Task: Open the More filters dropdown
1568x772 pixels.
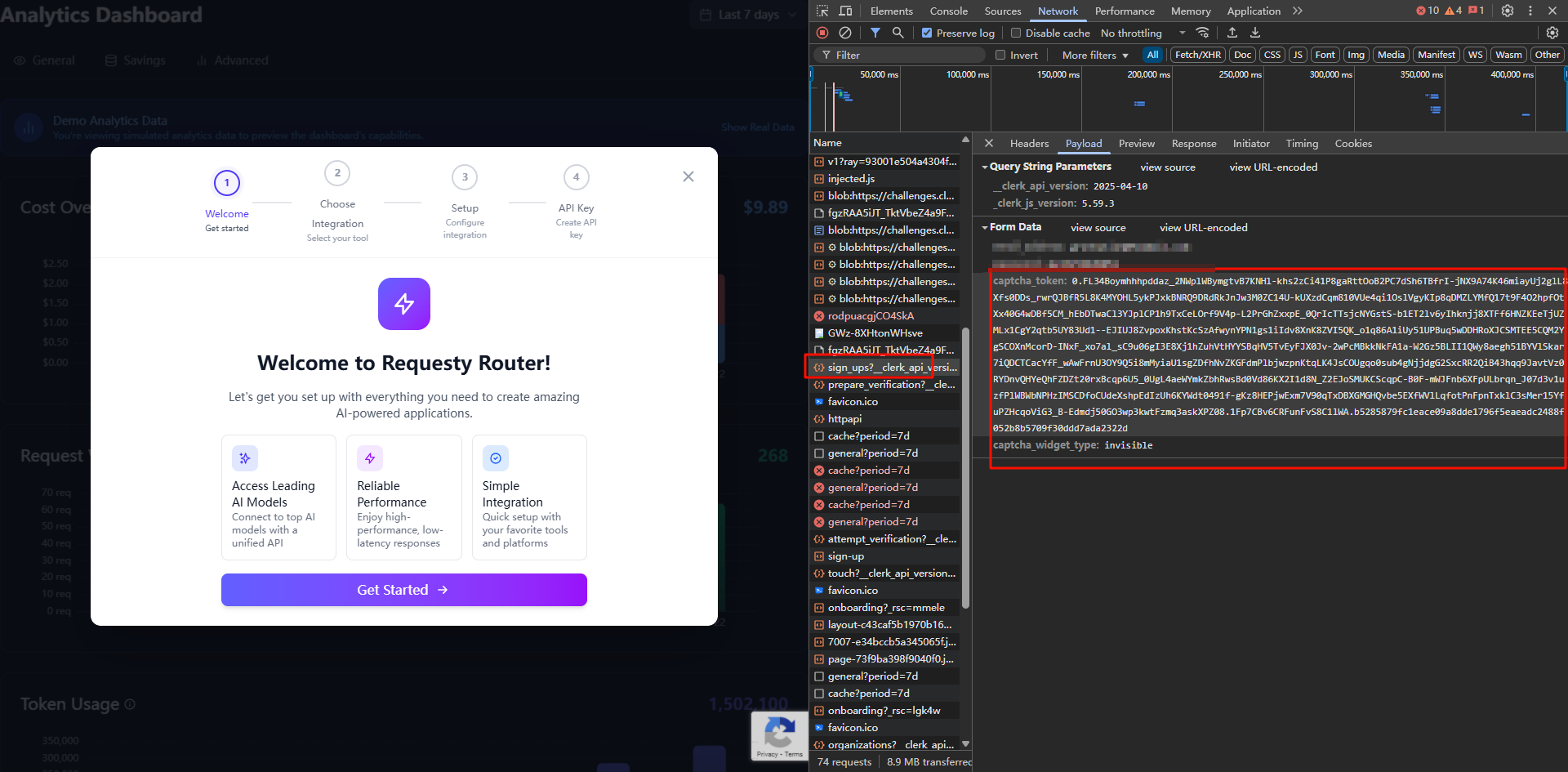Action: (x=1095, y=55)
